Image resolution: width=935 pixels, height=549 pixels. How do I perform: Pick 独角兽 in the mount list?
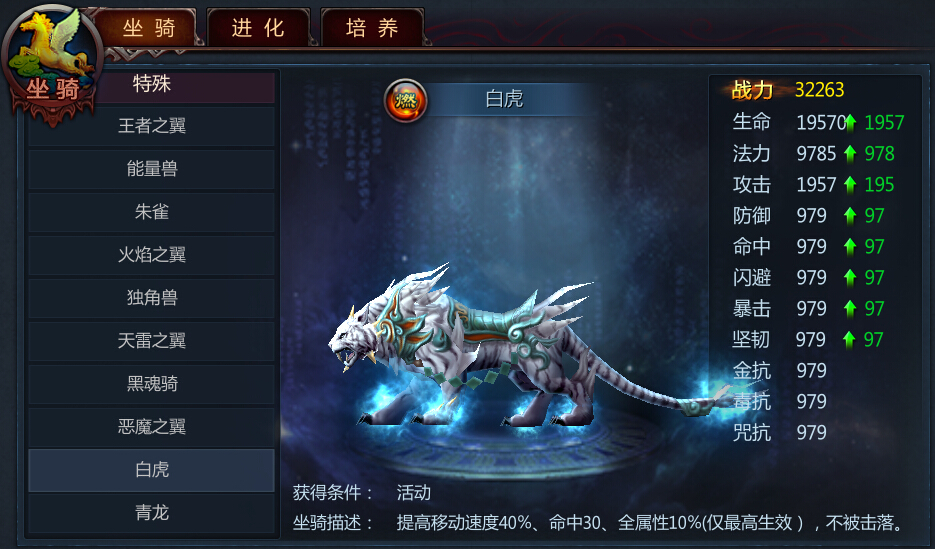click(151, 297)
